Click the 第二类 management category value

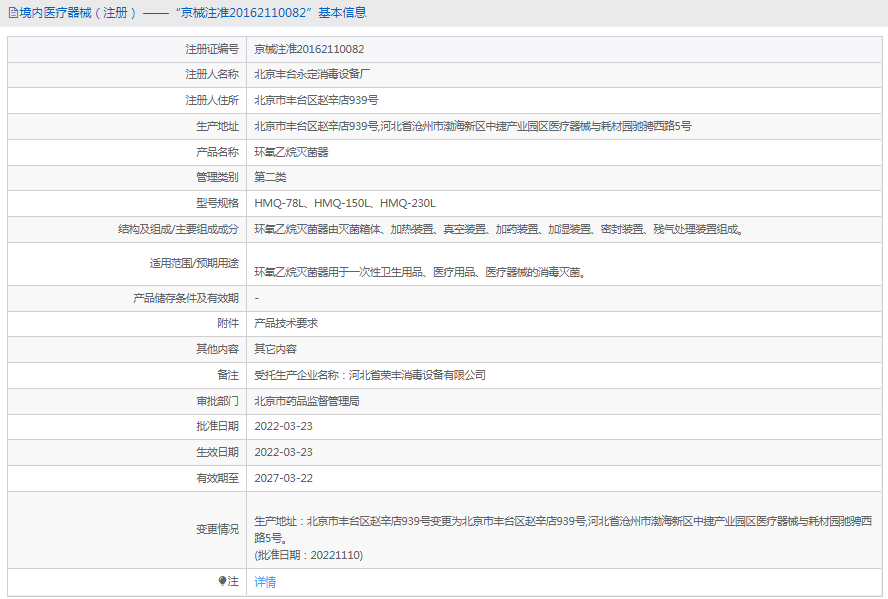click(270, 177)
